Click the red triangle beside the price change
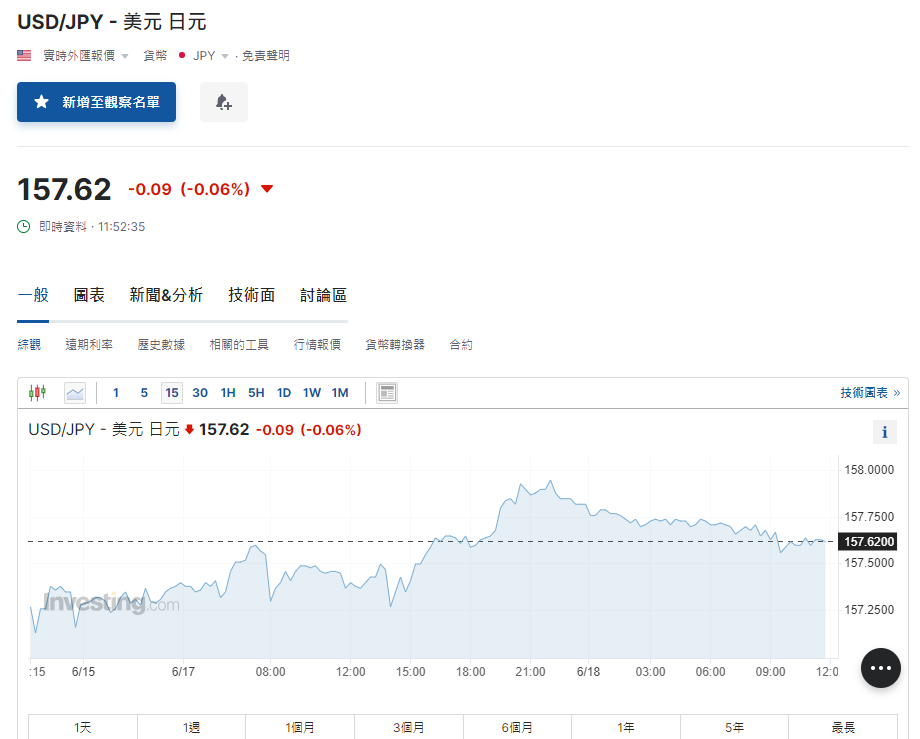This screenshot has height=739, width=920. pos(265,188)
